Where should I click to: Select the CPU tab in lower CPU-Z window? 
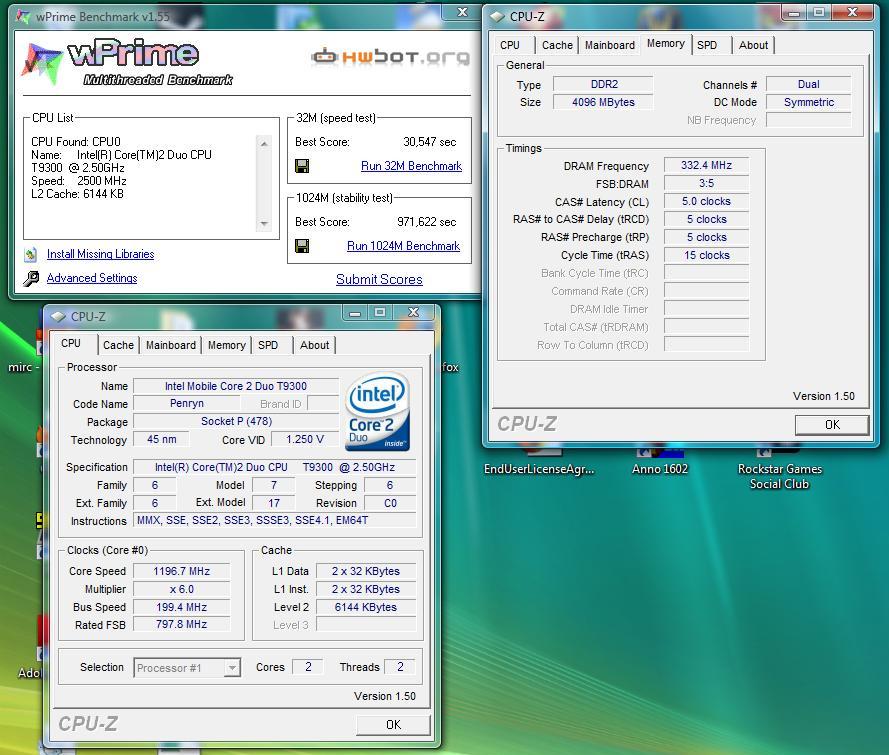pyautogui.click(x=71, y=343)
